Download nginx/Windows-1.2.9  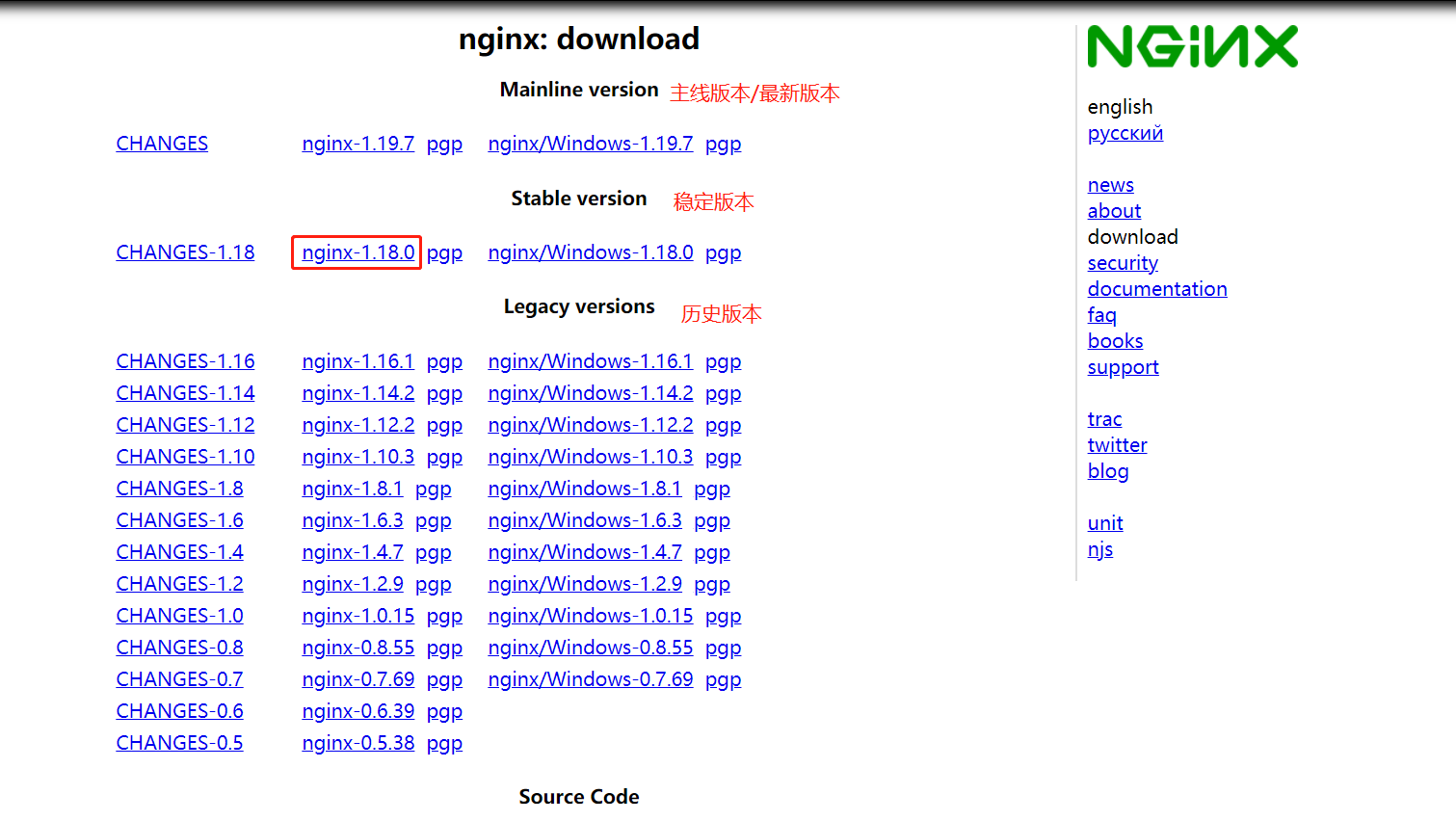pyautogui.click(x=585, y=584)
